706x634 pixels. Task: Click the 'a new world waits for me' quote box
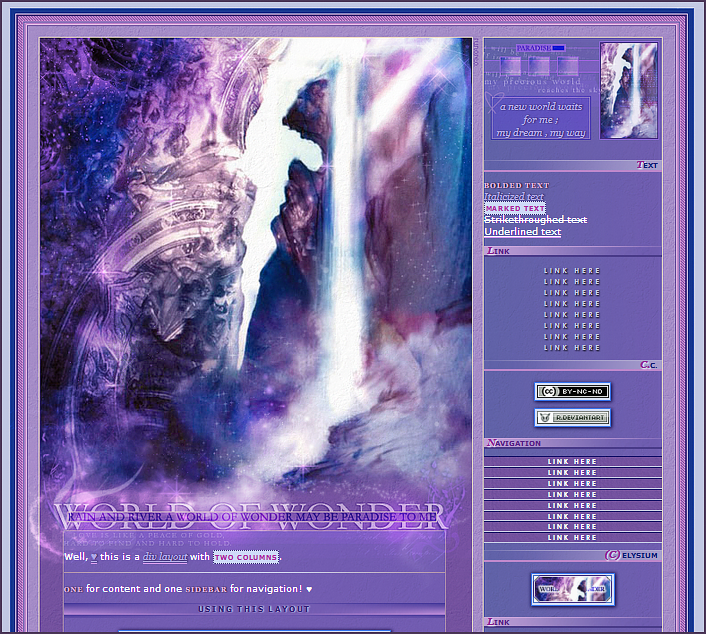point(541,119)
